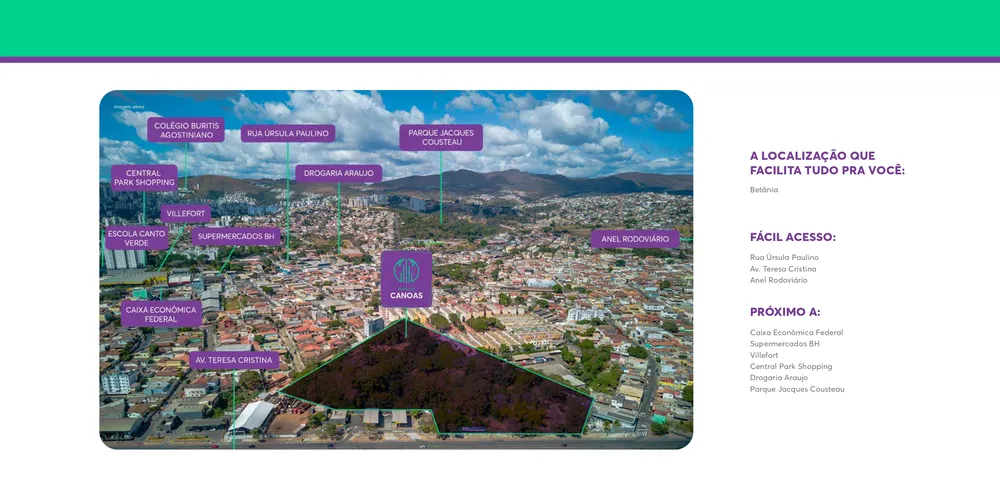Select 'Villefort' in the nearby list
Screen dimensions: 1000x500
(764, 355)
